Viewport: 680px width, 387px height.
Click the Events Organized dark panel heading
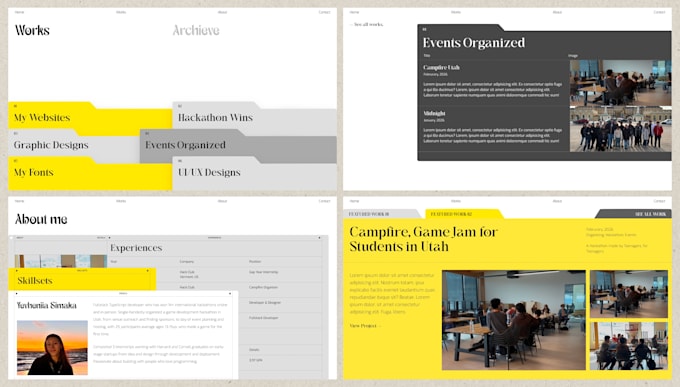tap(474, 43)
